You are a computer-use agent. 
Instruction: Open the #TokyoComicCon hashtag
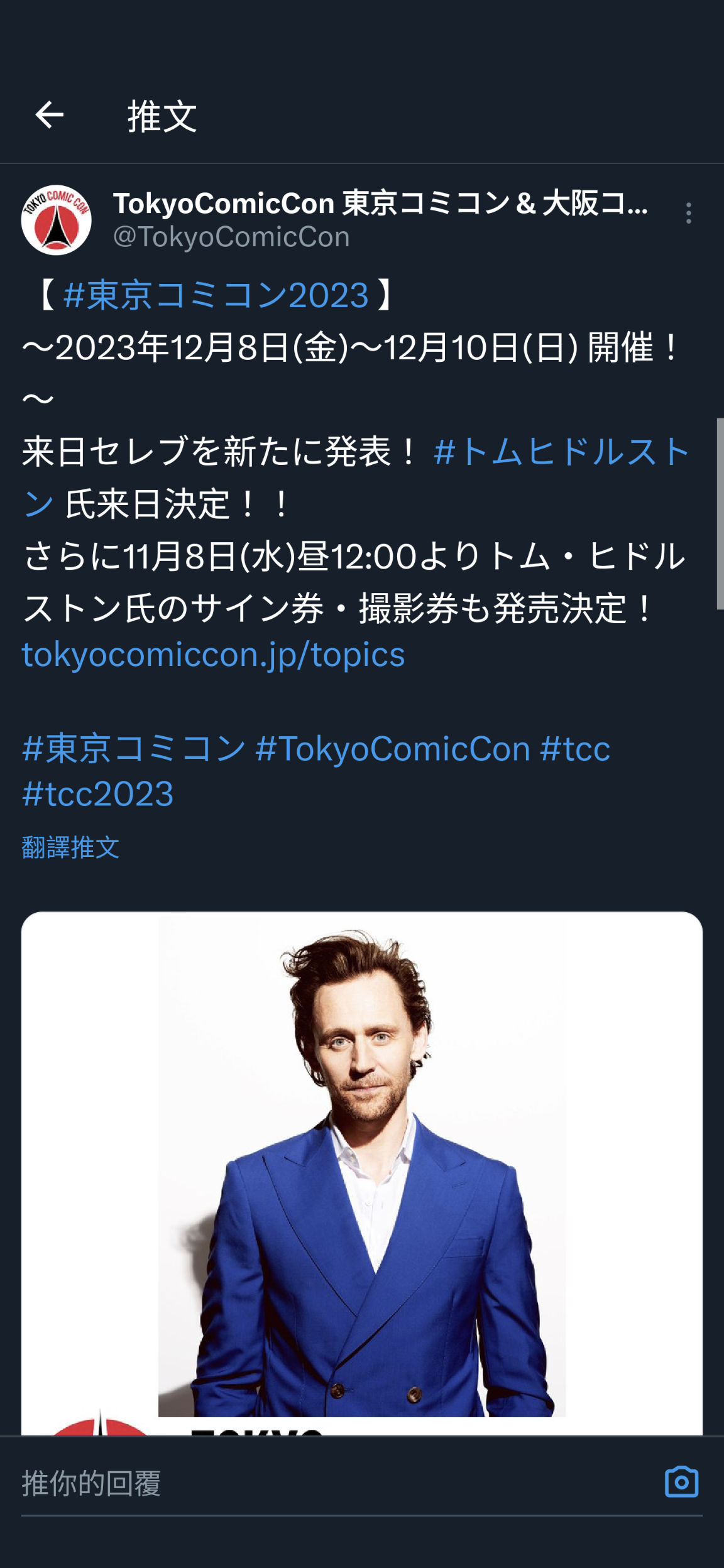[x=393, y=749]
